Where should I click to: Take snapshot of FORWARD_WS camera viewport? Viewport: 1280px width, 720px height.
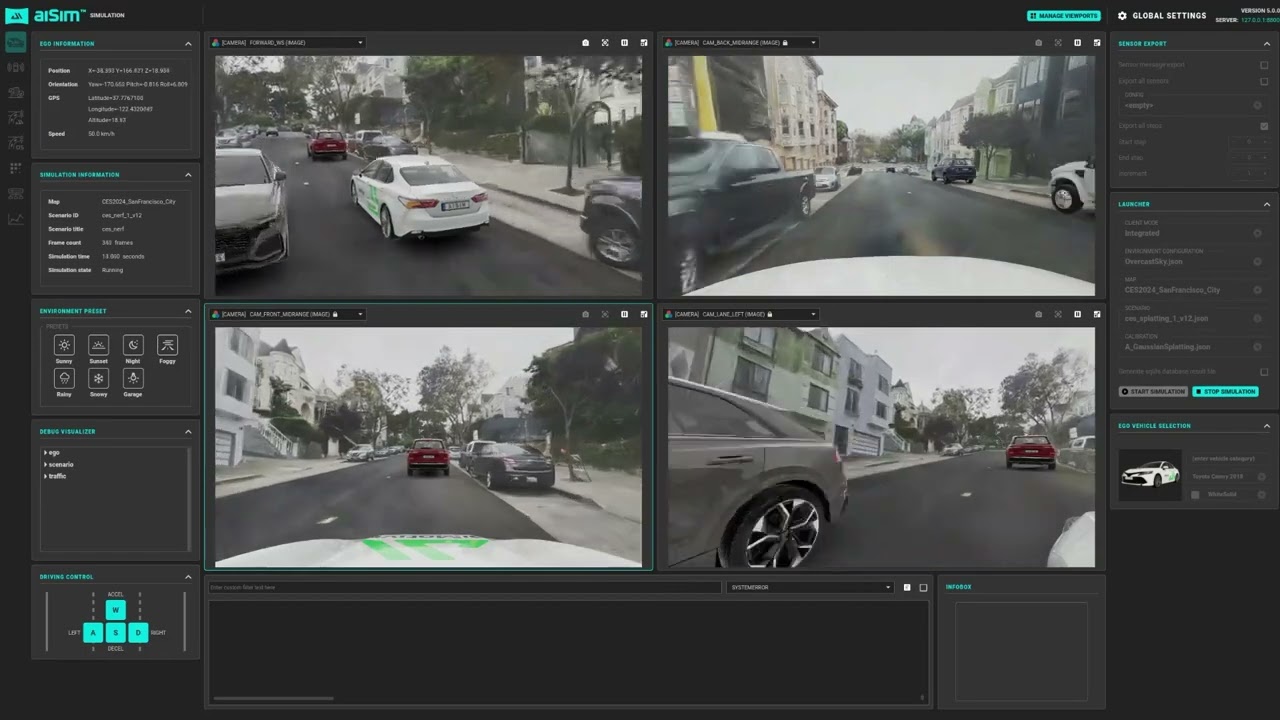tap(586, 43)
